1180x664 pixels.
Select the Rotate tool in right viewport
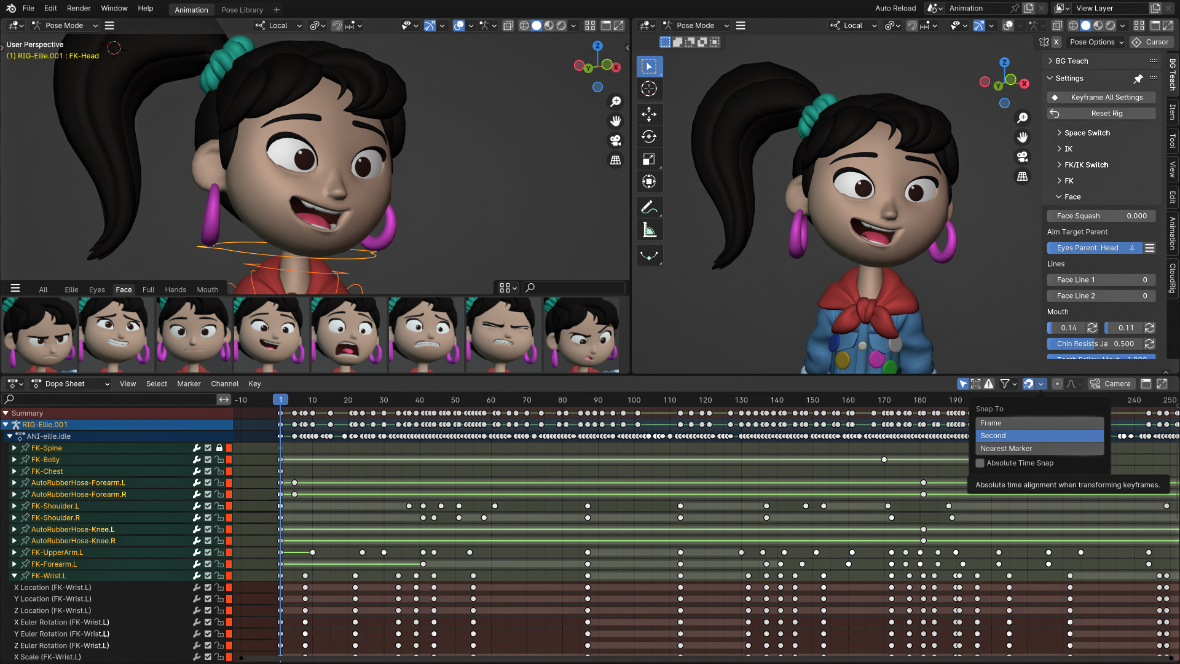(649, 136)
